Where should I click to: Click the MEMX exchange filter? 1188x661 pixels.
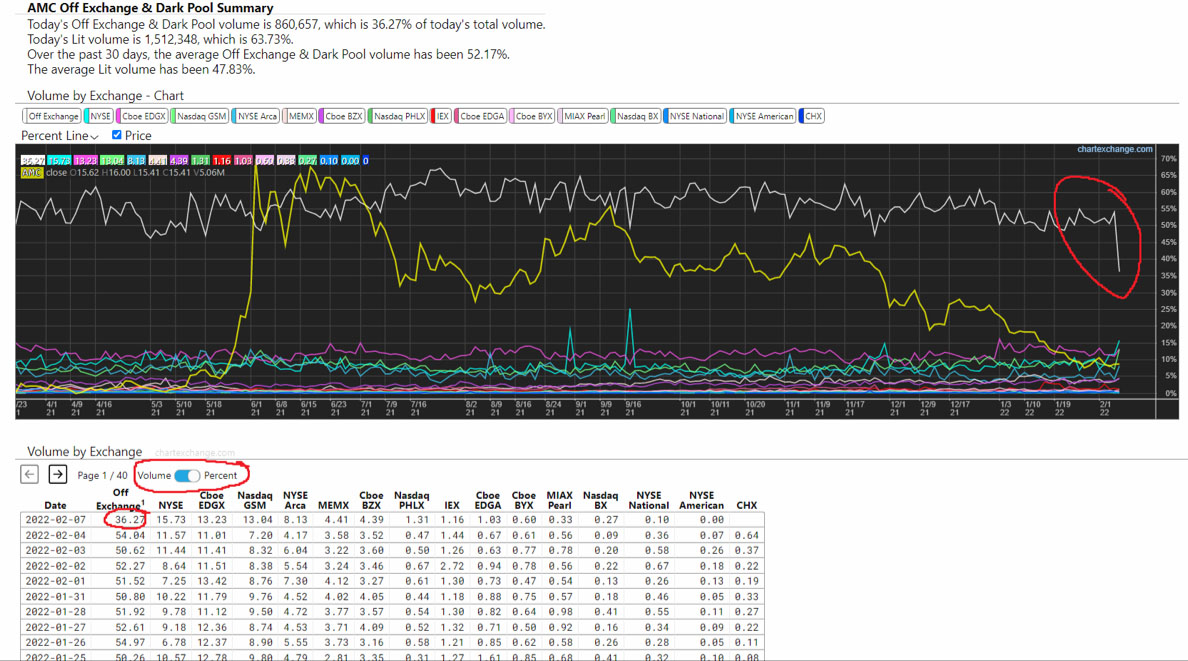point(300,115)
